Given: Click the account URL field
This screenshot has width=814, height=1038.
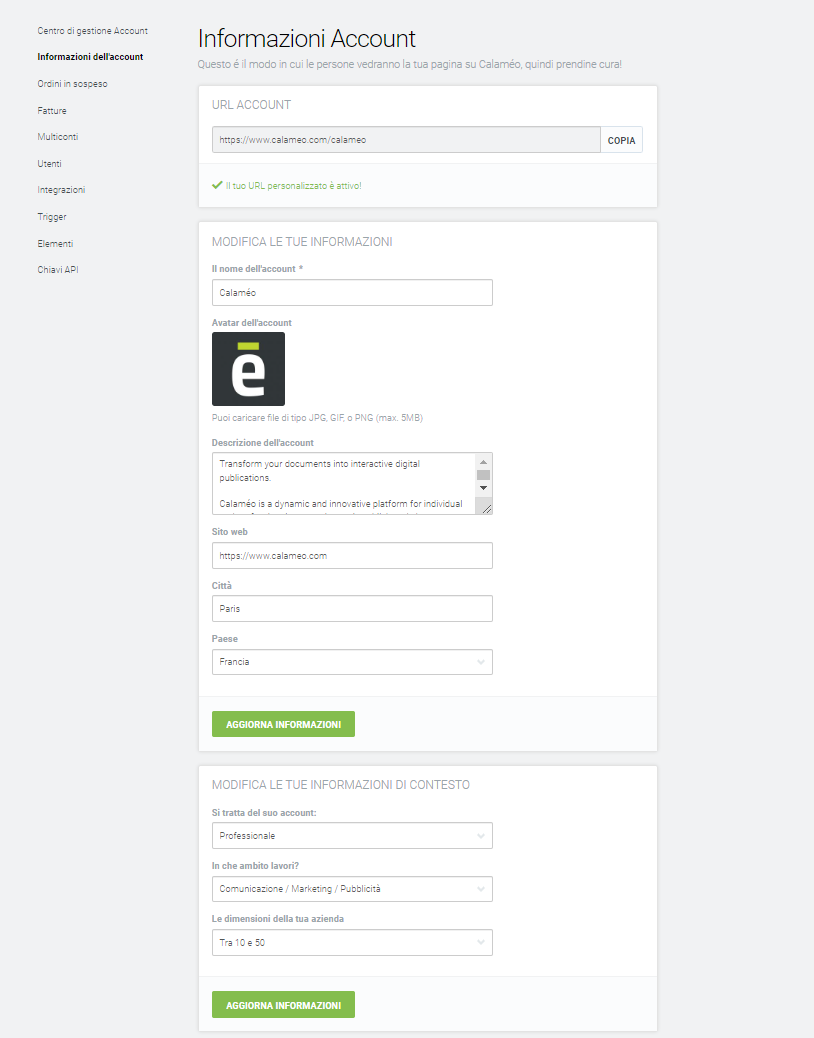Looking at the screenshot, I should tap(406, 140).
